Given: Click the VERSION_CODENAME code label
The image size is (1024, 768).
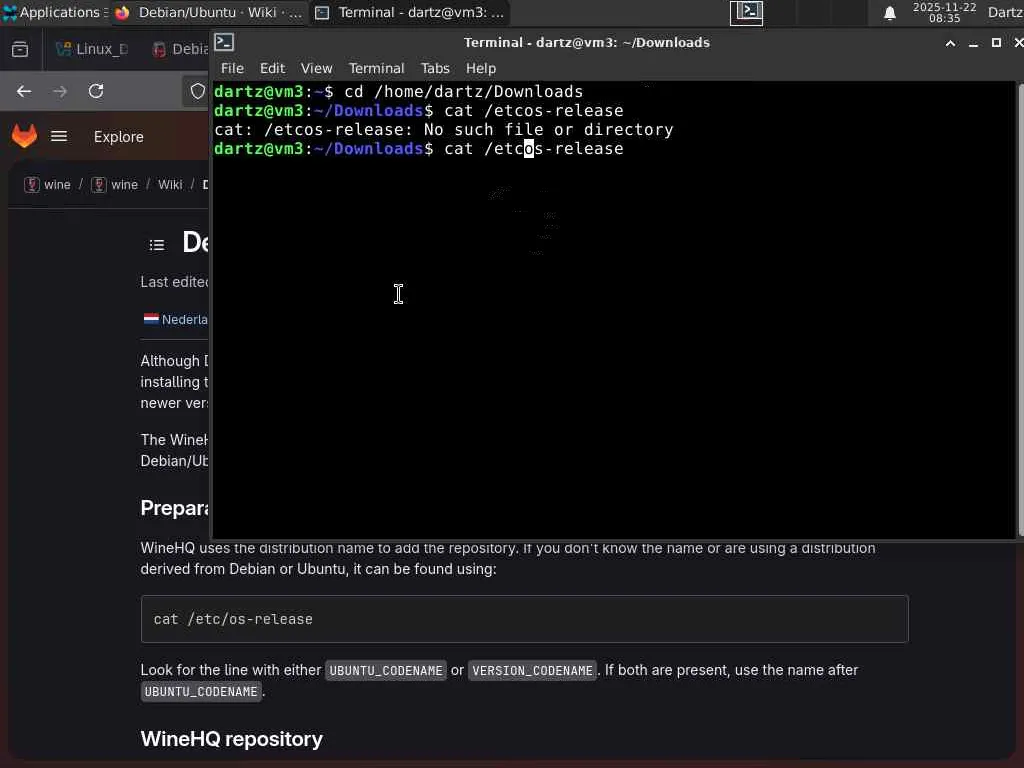Looking at the screenshot, I should point(532,671).
